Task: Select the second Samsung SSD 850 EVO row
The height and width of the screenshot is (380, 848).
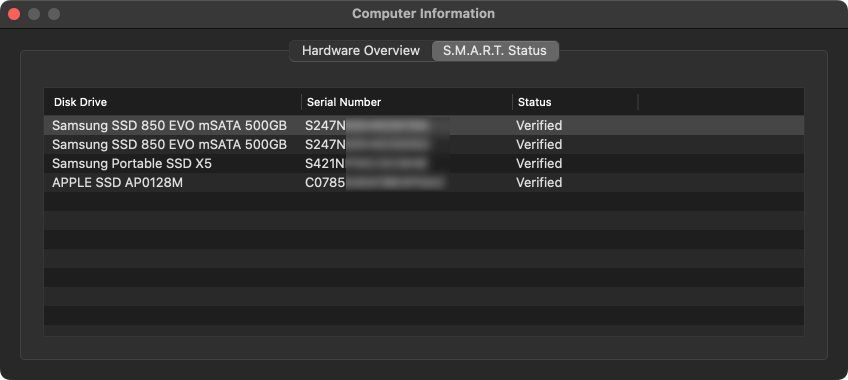Action: [x=424, y=144]
